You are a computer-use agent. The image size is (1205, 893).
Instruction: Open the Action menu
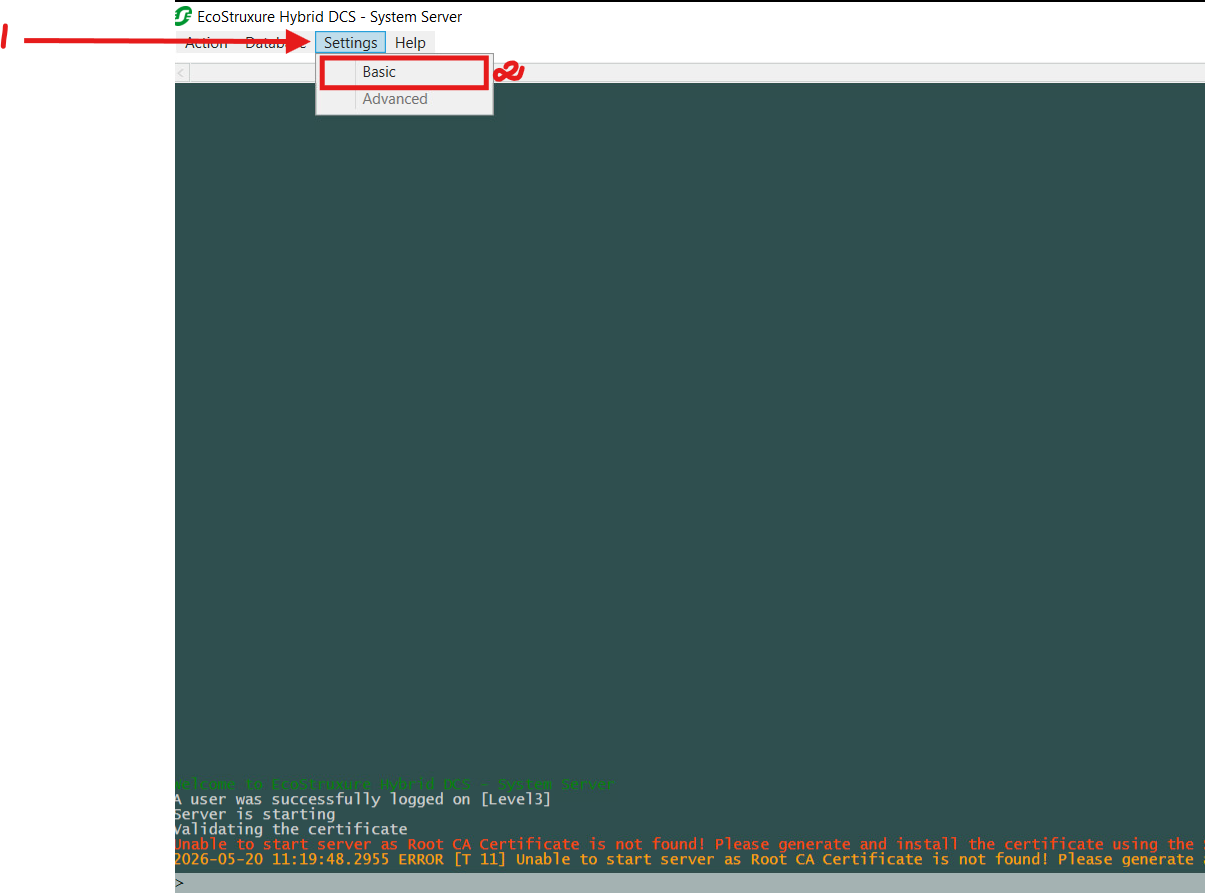[x=206, y=43]
